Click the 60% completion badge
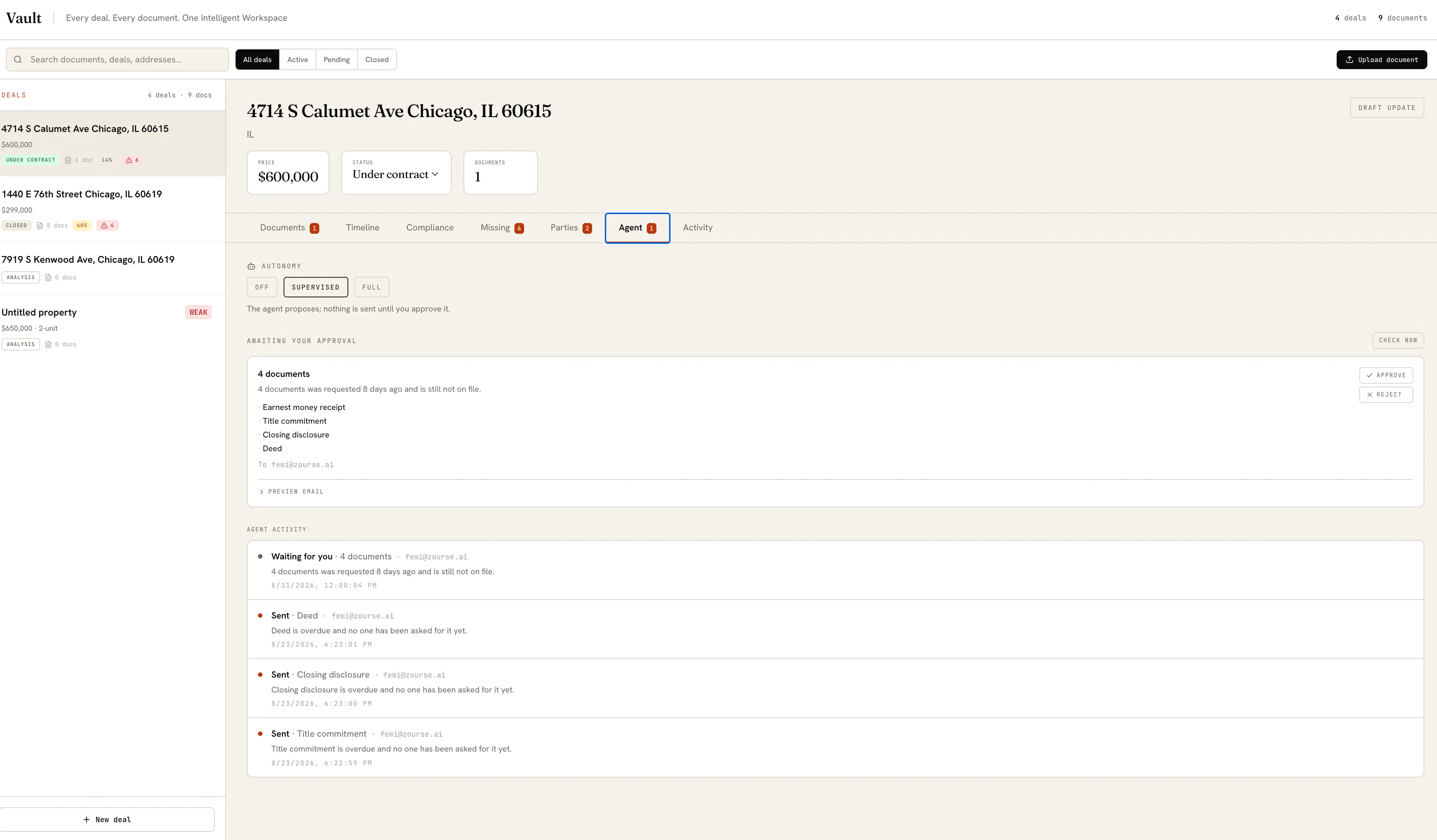 (x=82, y=226)
